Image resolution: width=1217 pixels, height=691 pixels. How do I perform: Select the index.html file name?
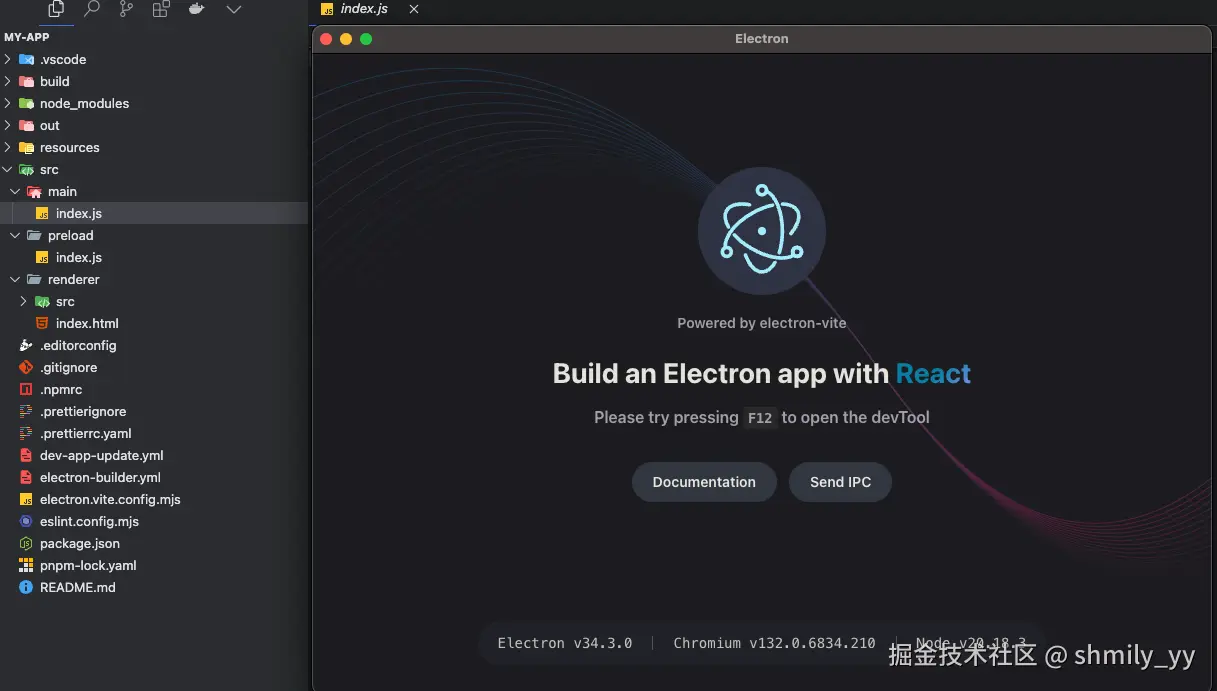pyautogui.click(x=87, y=323)
